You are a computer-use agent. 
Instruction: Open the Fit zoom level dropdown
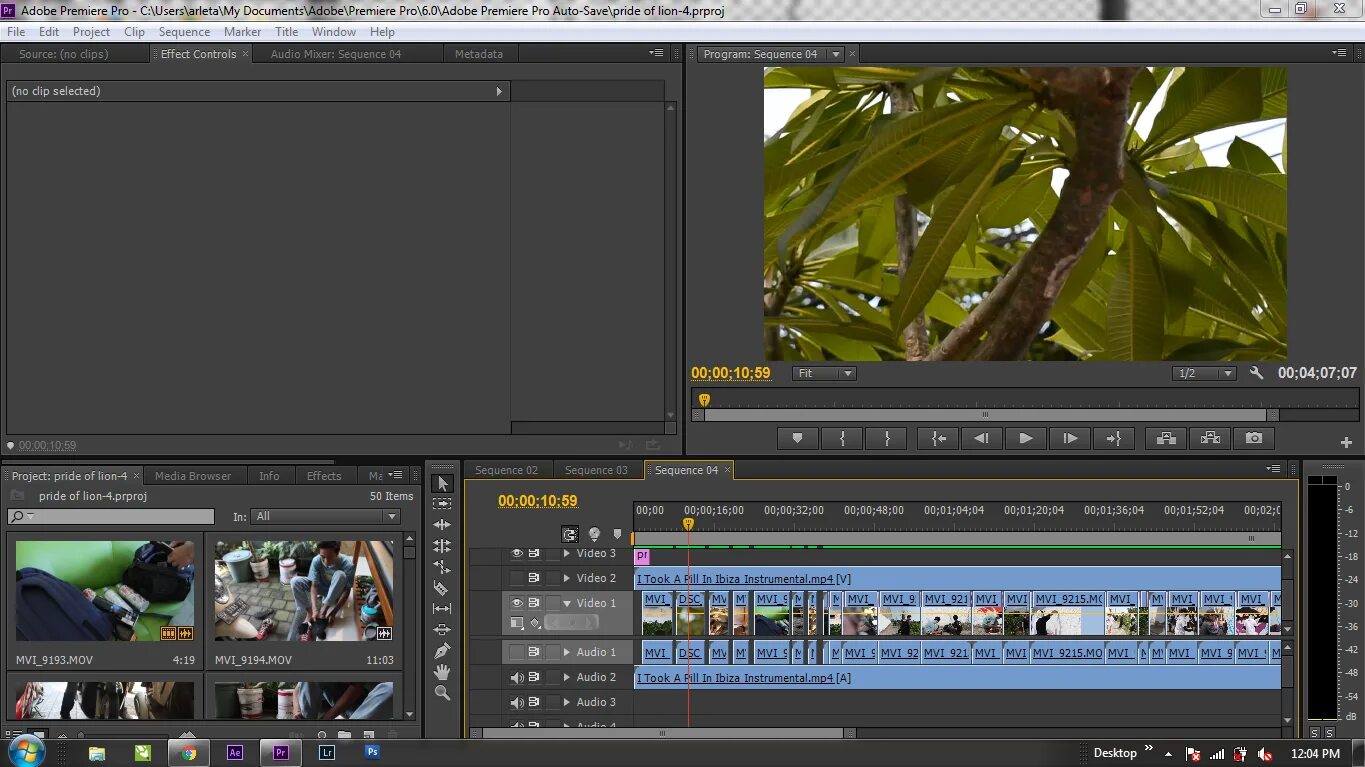(x=824, y=373)
